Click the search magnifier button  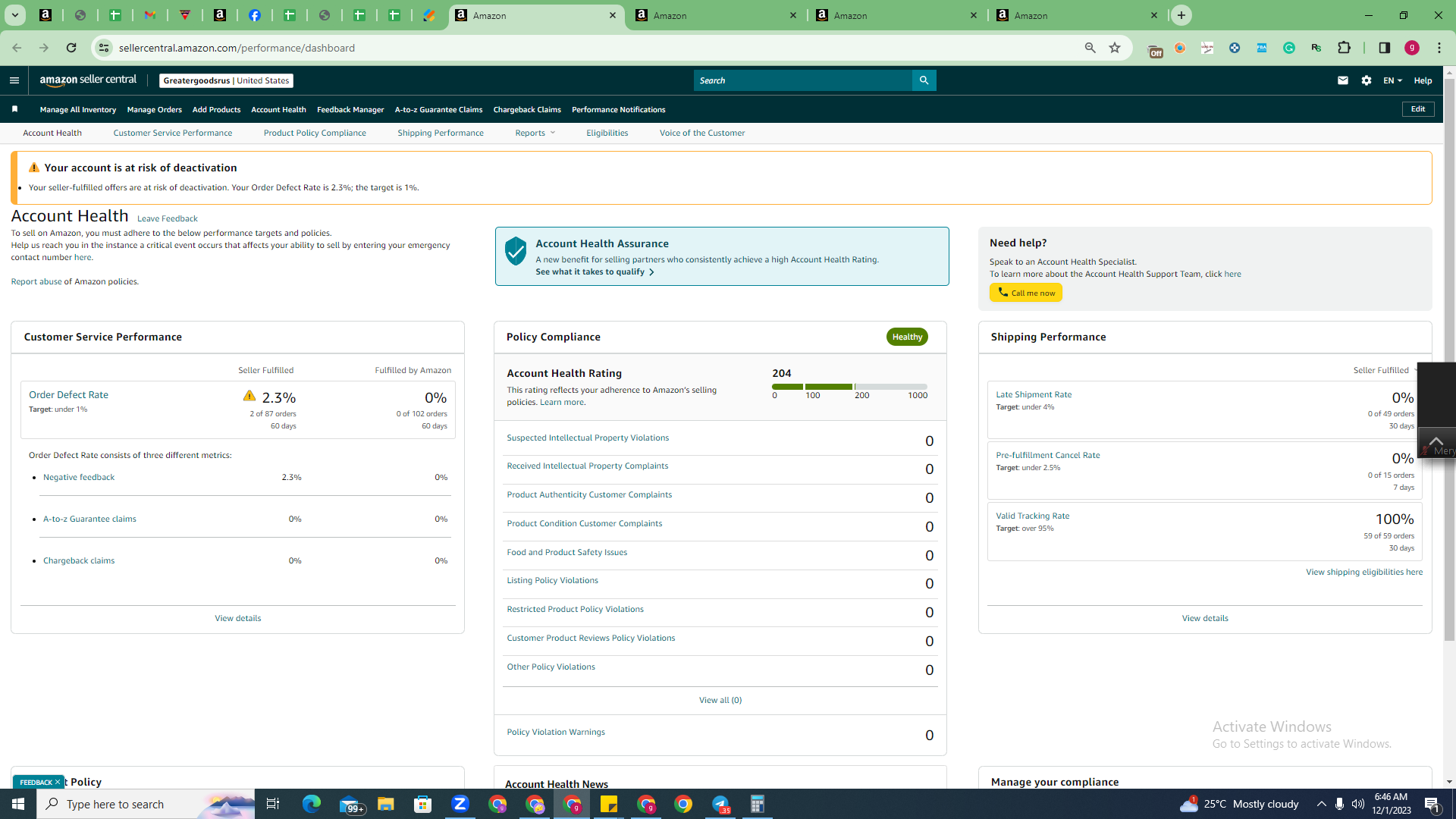click(924, 80)
